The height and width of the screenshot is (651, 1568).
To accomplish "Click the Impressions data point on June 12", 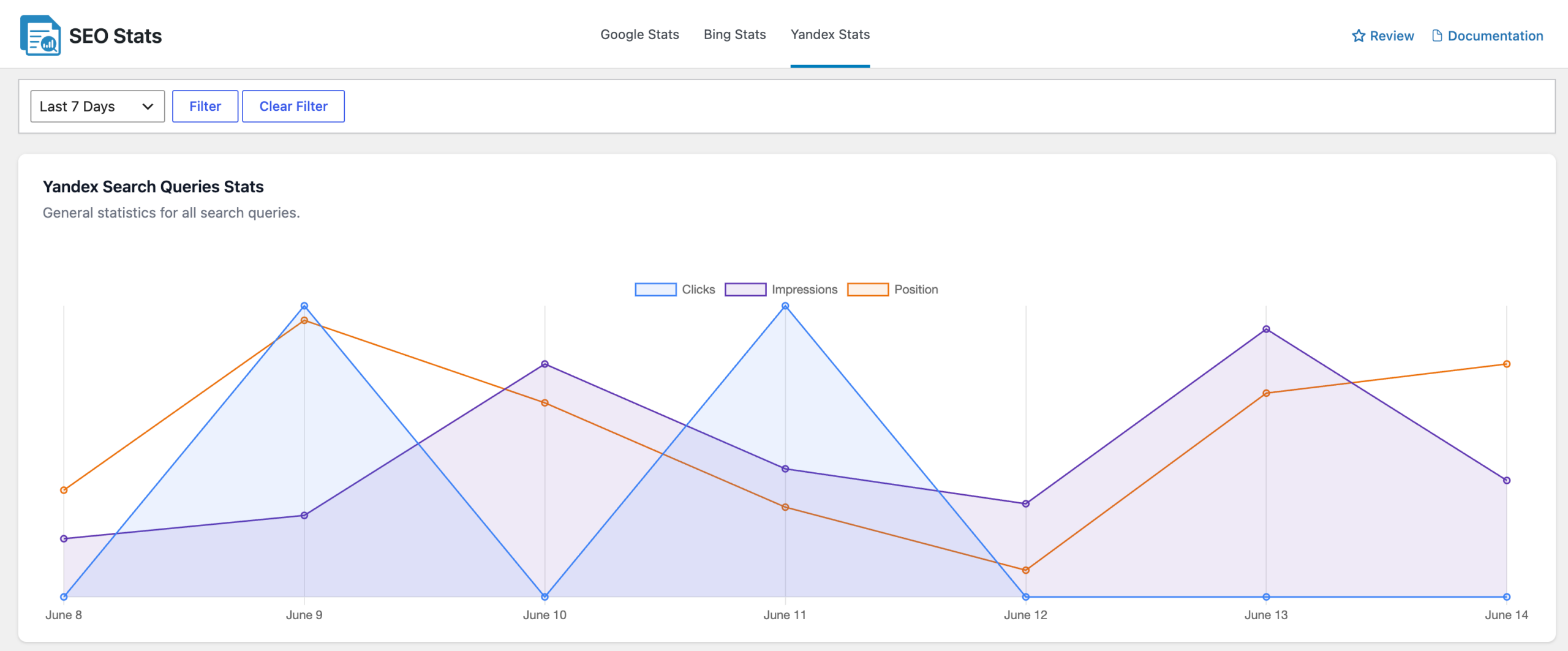I will click(1026, 503).
